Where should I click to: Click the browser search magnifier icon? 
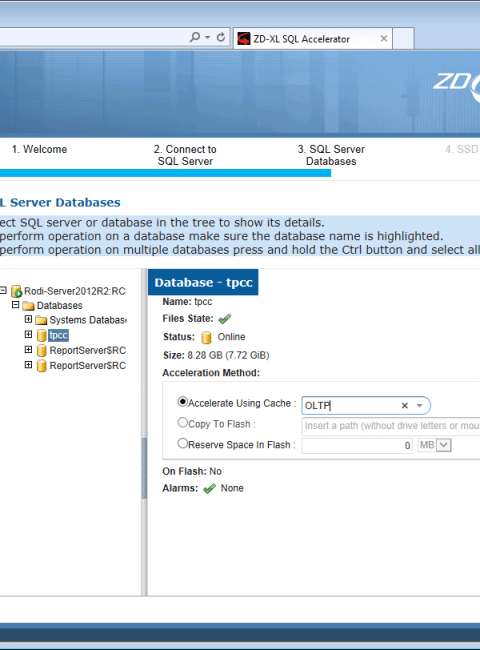(x=194, y=37)
